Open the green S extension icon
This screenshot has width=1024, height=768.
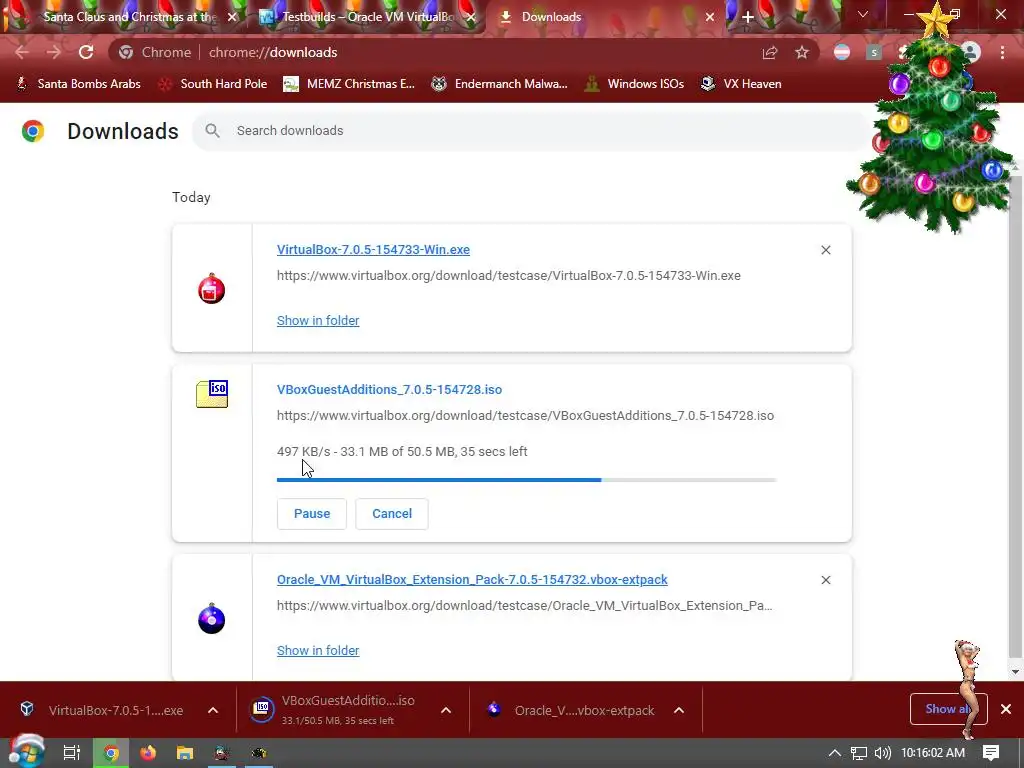pos(874,52)
